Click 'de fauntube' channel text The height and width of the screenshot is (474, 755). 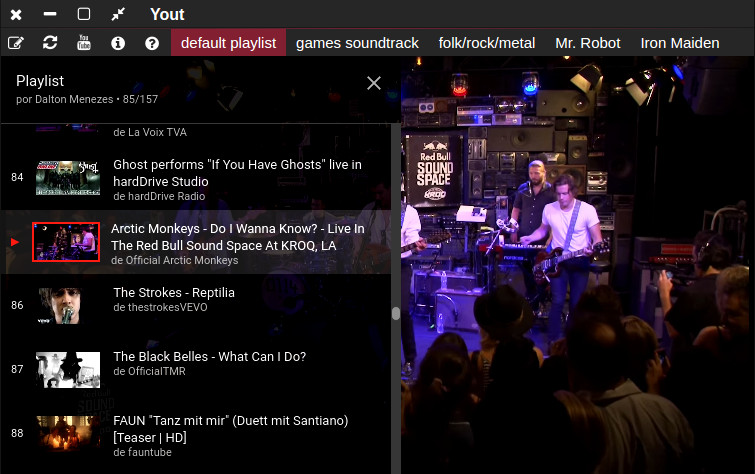point(142,452)
